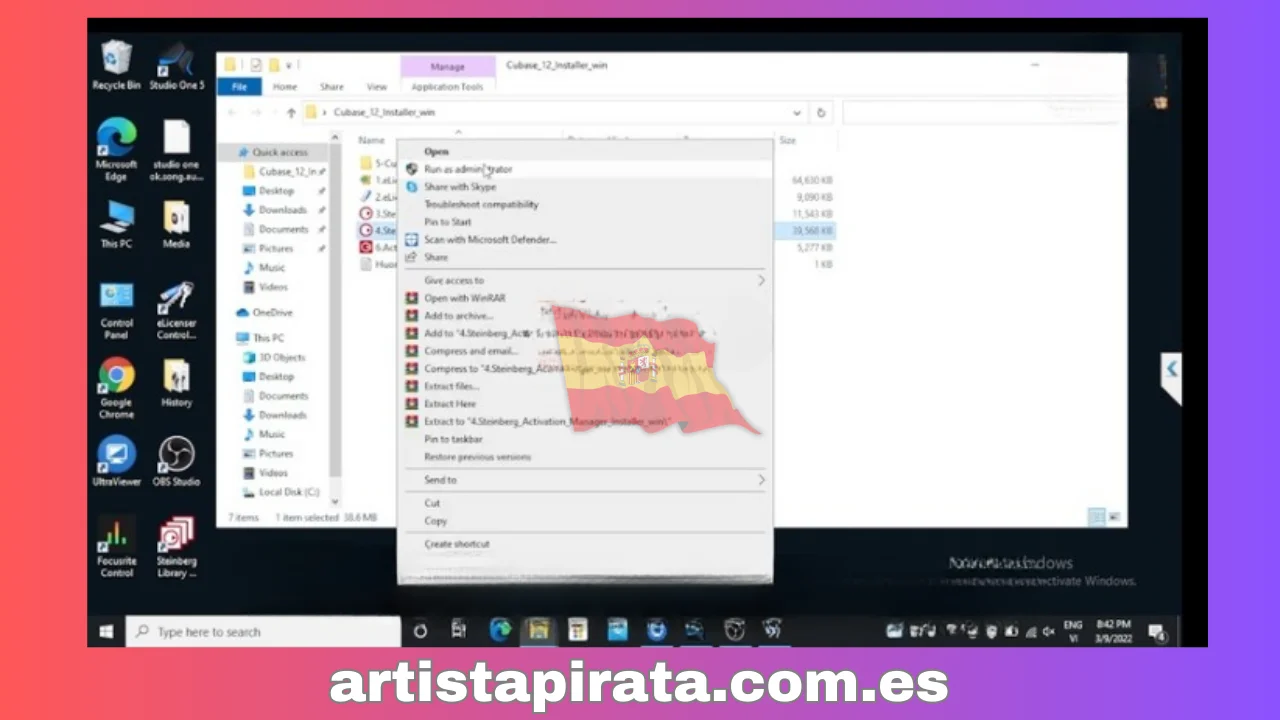Open the Control Panel desktop shortcut

[116, 310]
